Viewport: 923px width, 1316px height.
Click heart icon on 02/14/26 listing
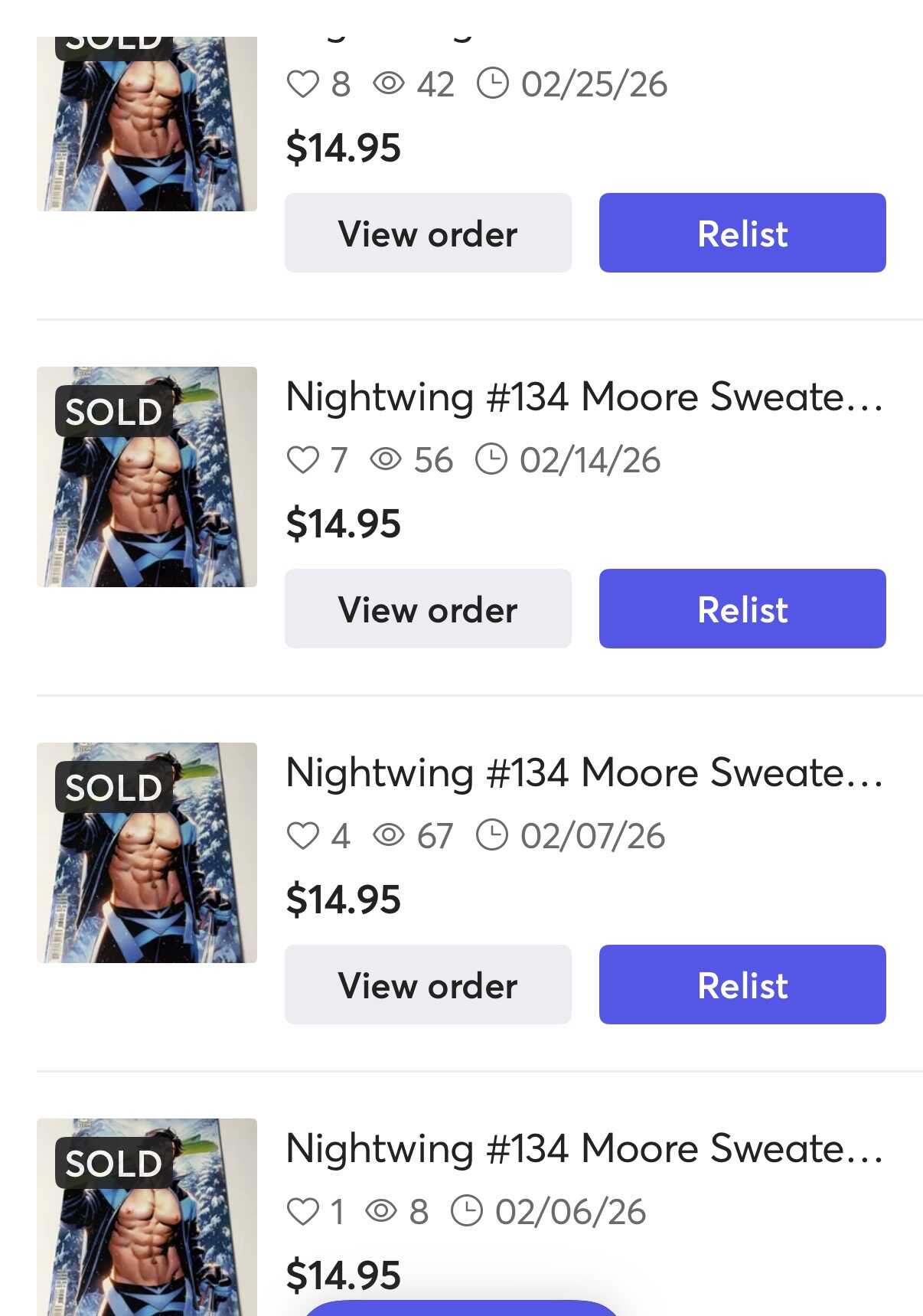click(302, 460)
